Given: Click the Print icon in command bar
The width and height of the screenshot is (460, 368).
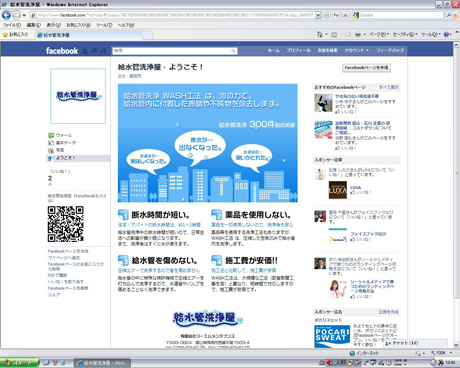Looking at the screenshot, I should [358, 34].
